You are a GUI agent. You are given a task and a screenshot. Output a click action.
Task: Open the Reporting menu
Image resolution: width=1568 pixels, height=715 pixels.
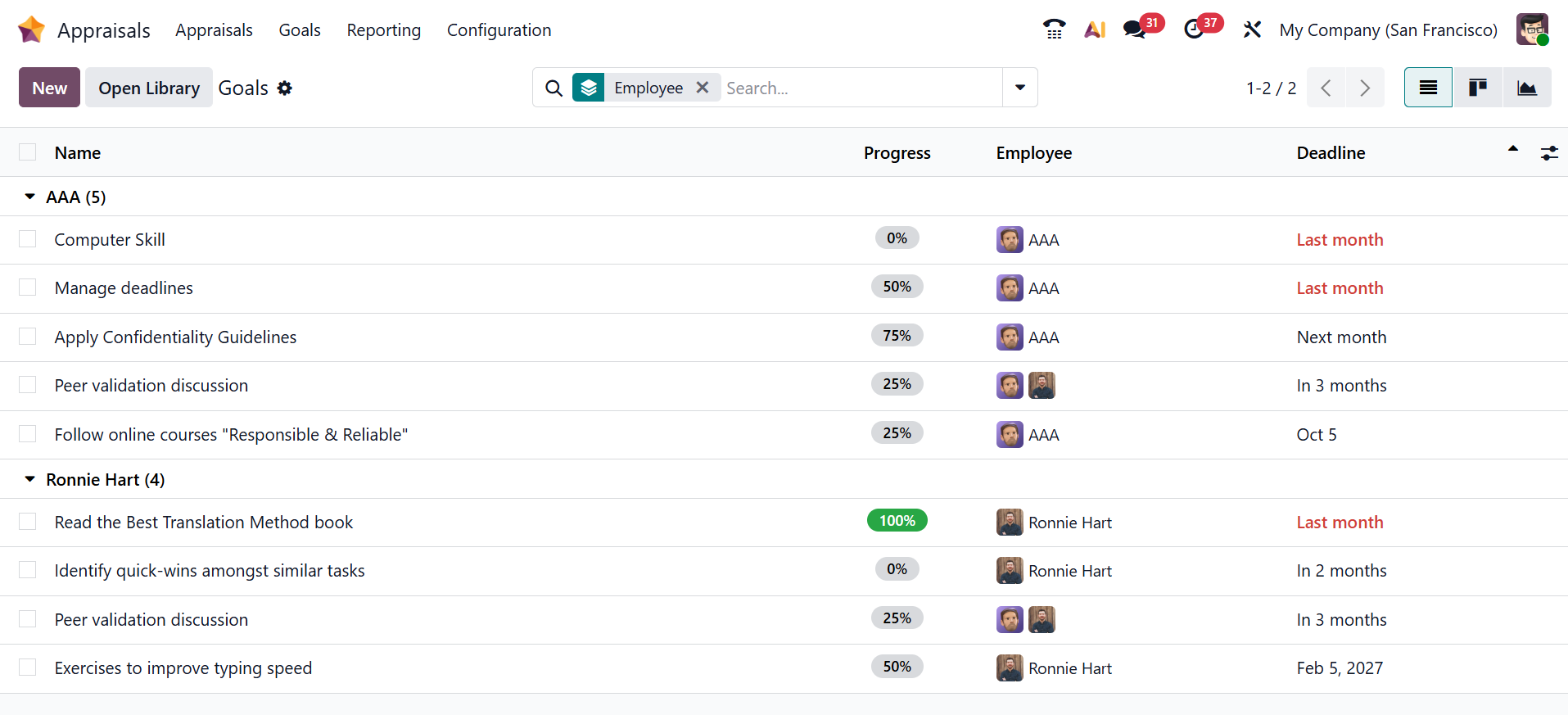point(383,30)
